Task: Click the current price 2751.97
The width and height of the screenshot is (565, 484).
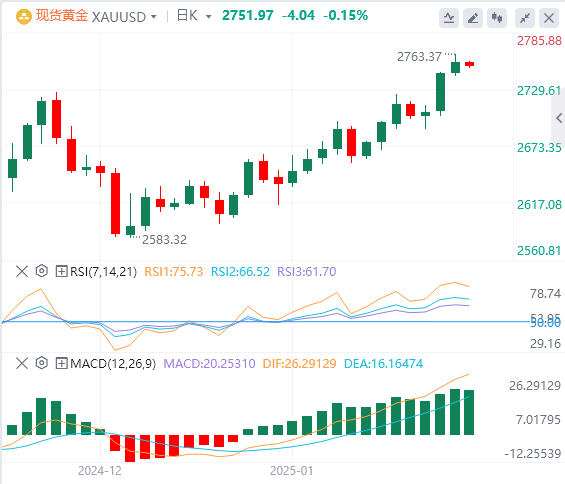Action: coord(248,15)
